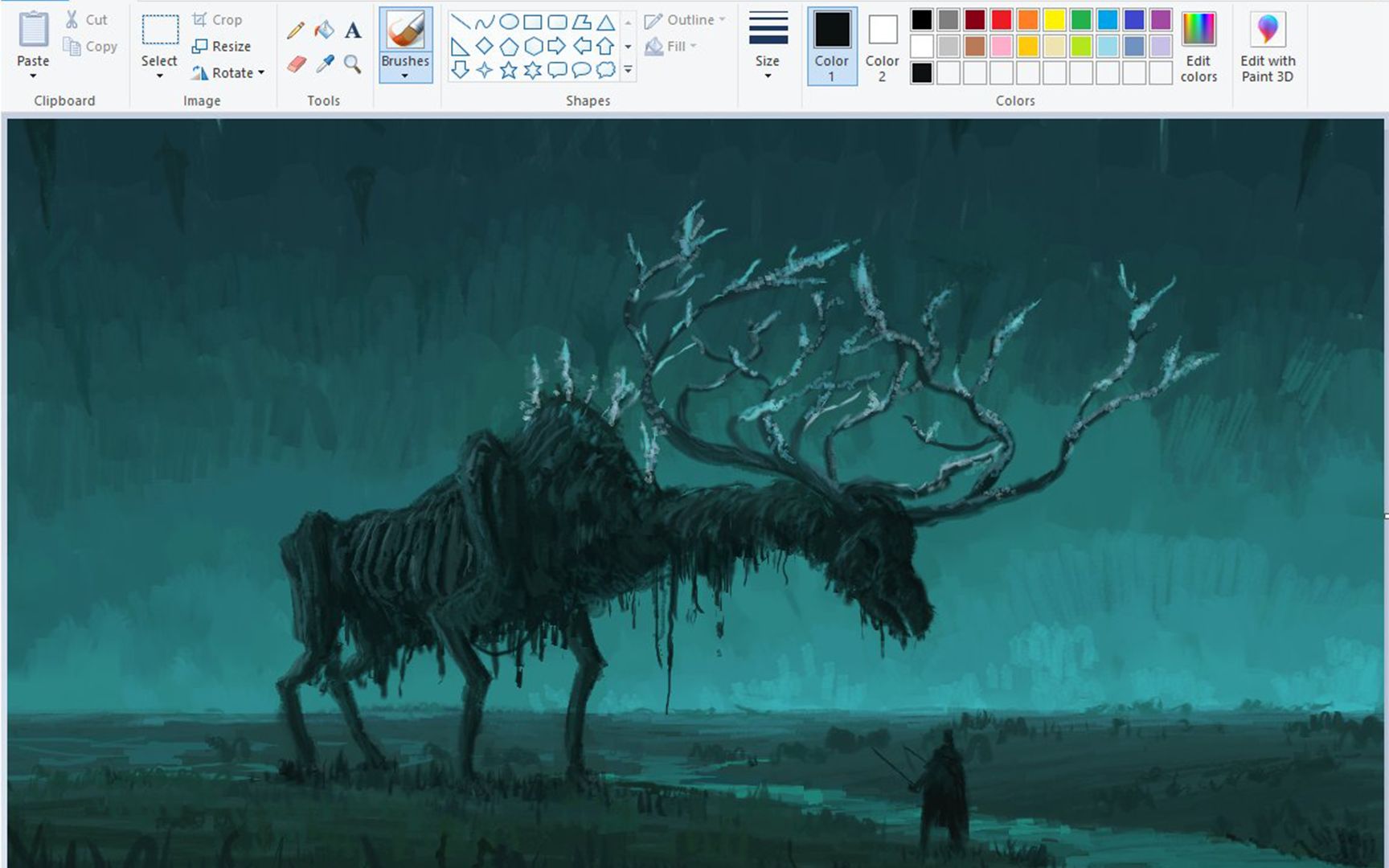Choose the Right arrow shape

tap(557, 46)
